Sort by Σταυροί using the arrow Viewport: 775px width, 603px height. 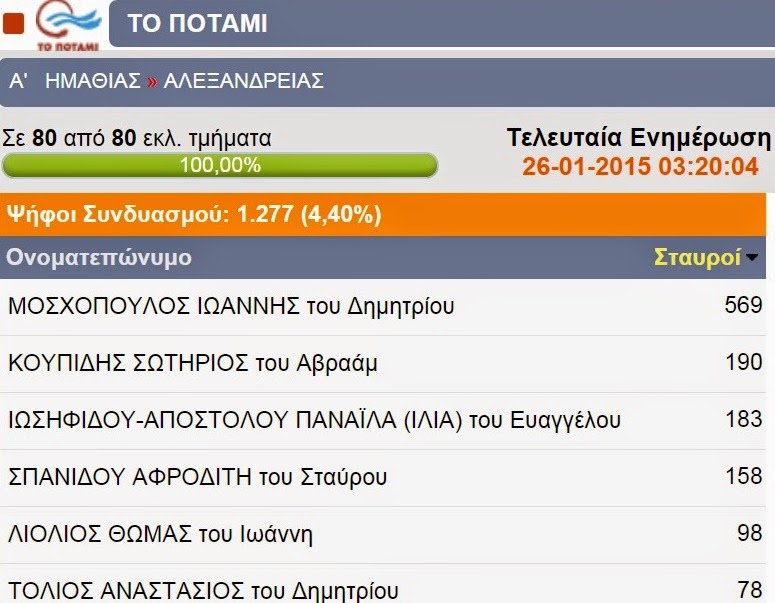click(x=752, y=258)
